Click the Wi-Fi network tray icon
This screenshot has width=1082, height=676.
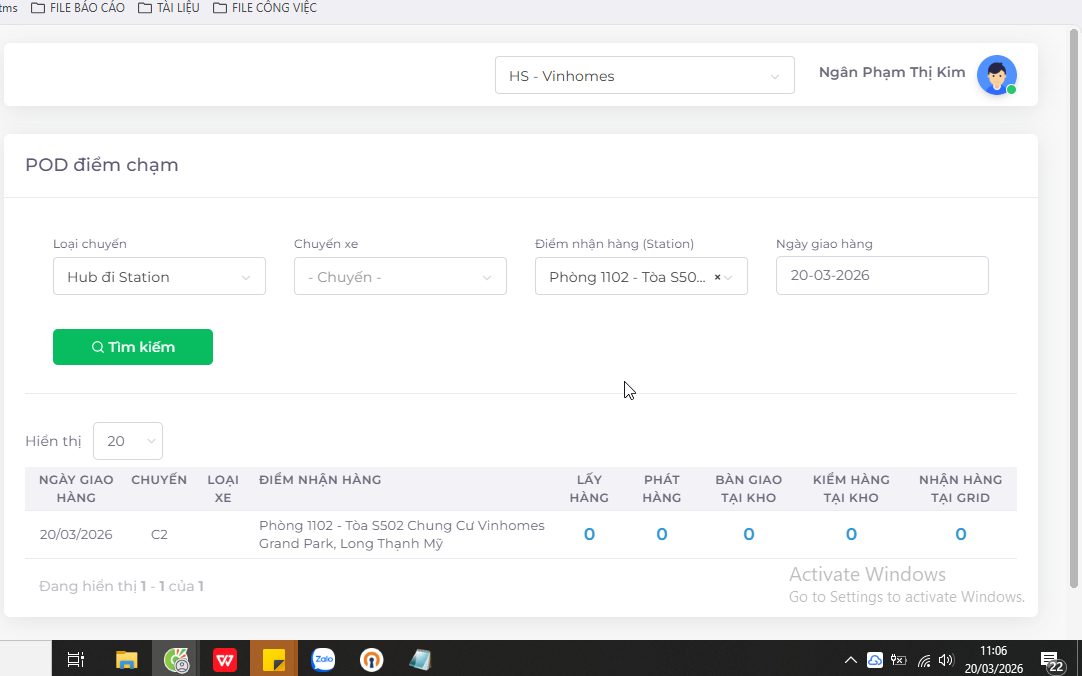[x=923, y=660]
